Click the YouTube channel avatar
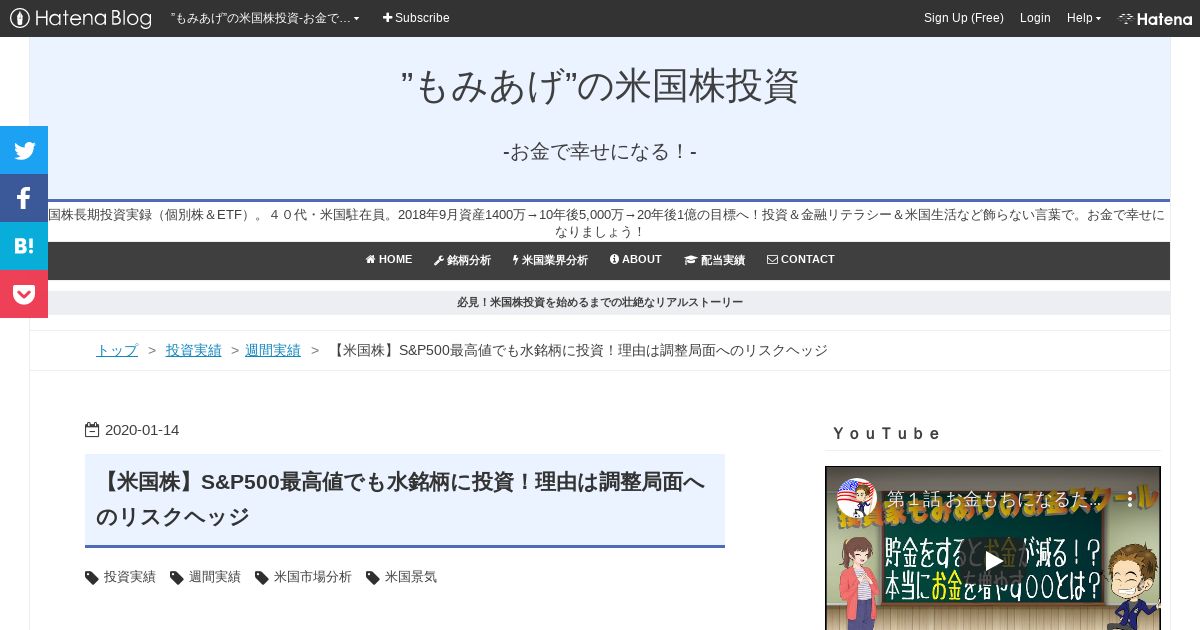This screenshot has height=630, width=1200. point(857,498)
